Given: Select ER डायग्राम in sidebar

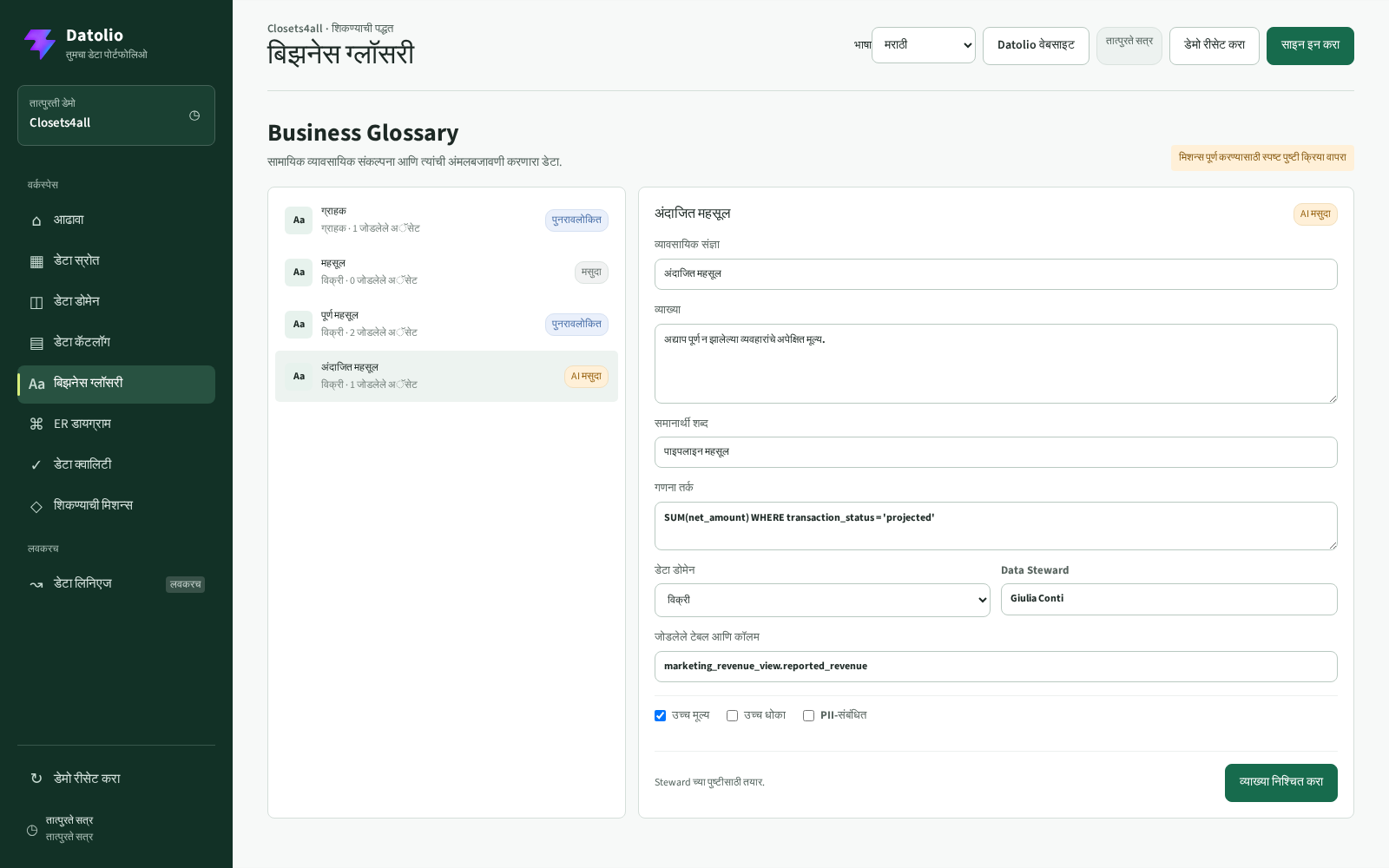Looking at the screenshot, I should [x=116, y=424].
